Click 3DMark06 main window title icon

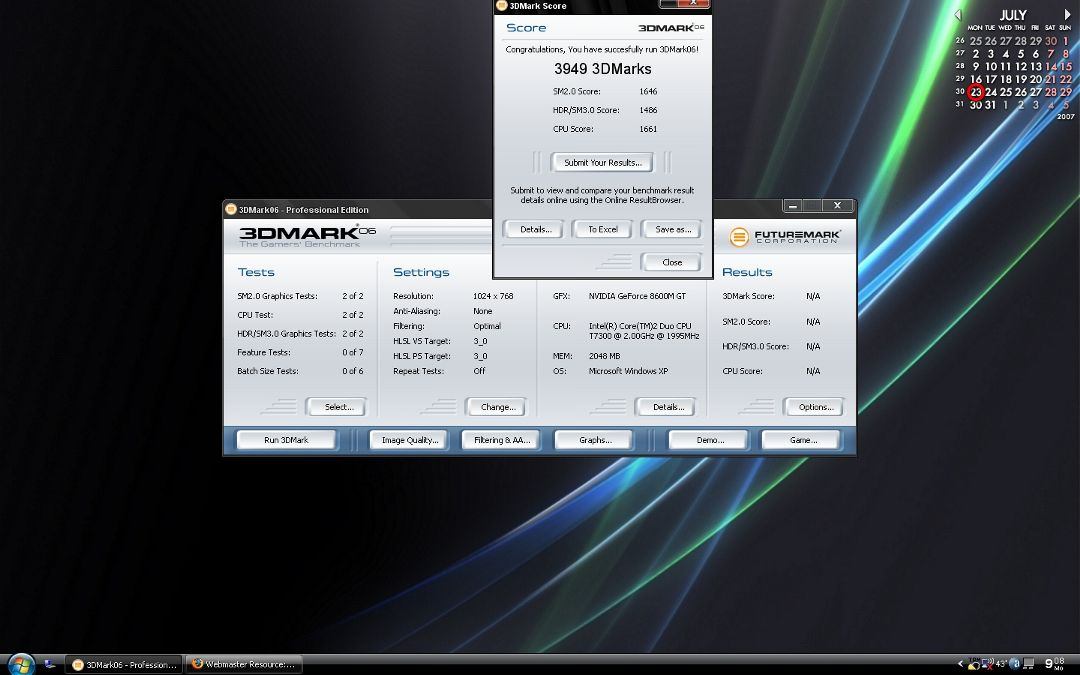pos(231,209)
